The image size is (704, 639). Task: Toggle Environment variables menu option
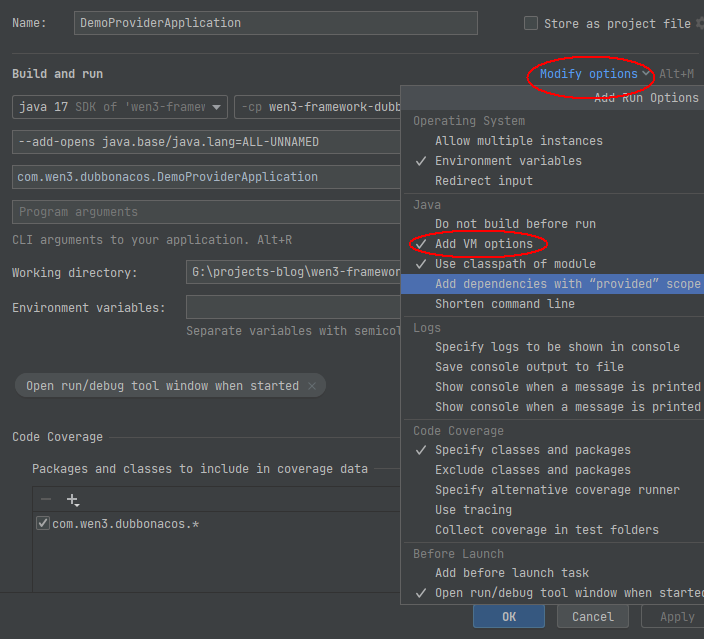click(552, 161)
